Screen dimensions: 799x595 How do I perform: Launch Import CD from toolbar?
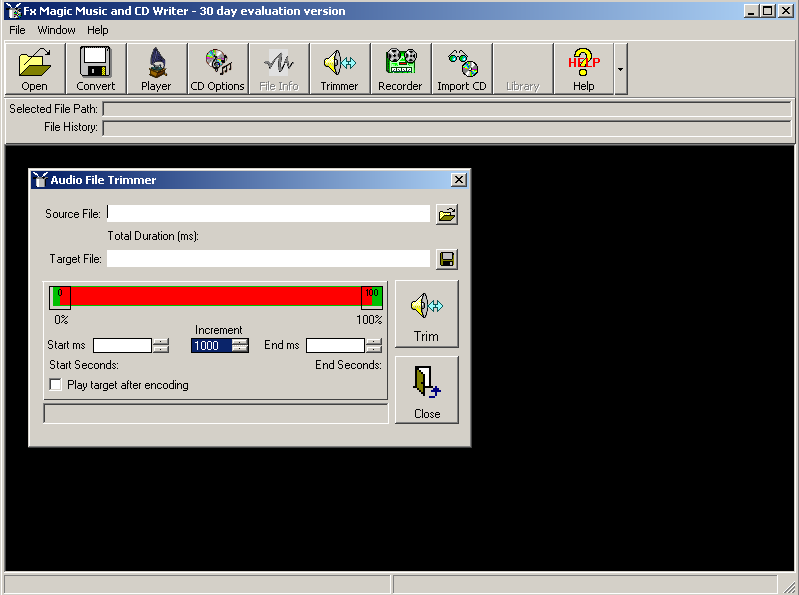pos(462,69)
